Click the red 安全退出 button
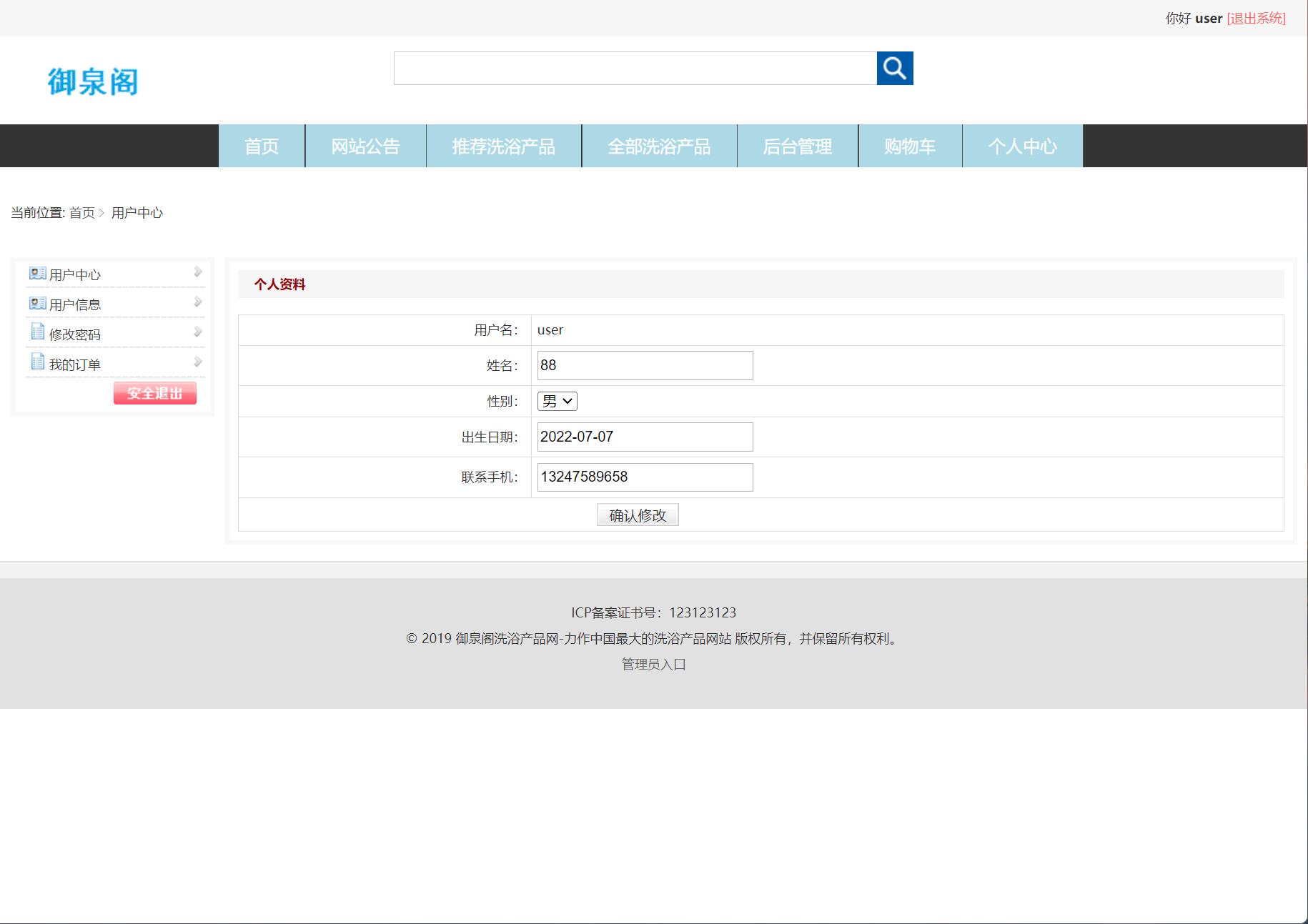1308x924 pixels. click(154, 393)
